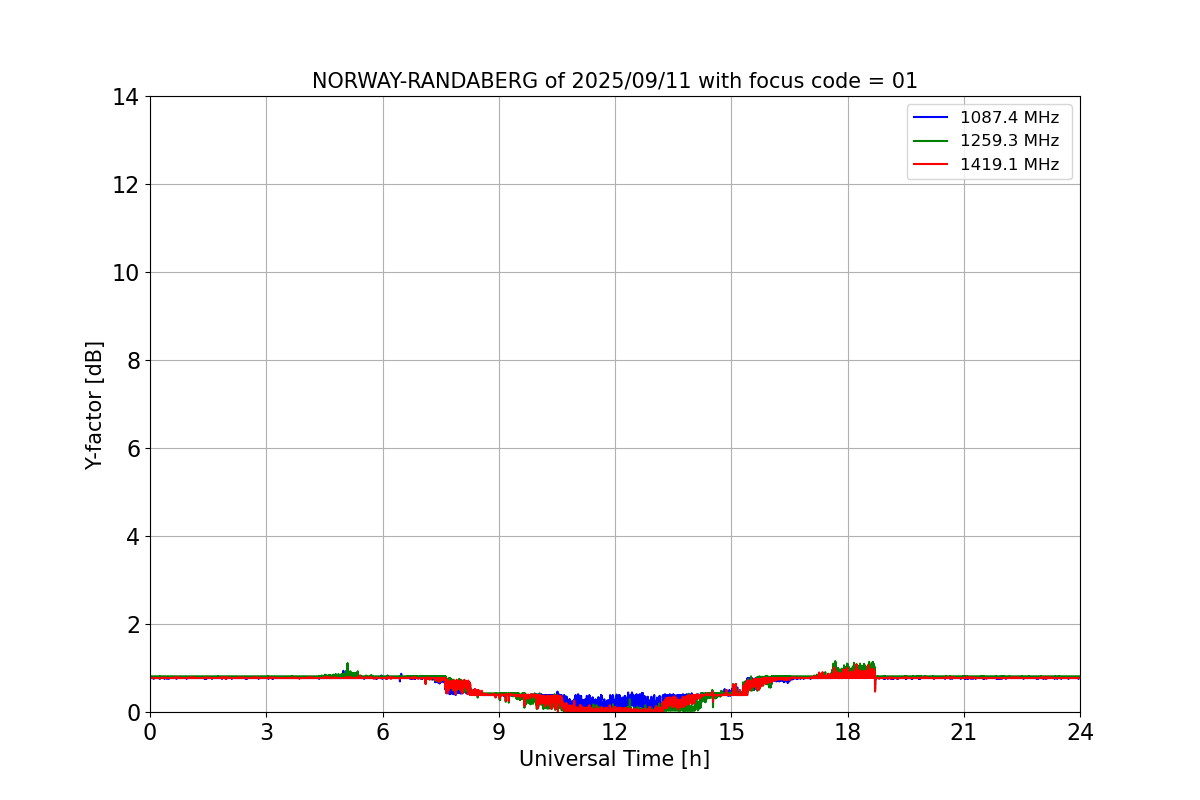Click the green peak near 5 hours
The width and height of the screenshot is (1200, 800).
(x=347, y=668)
